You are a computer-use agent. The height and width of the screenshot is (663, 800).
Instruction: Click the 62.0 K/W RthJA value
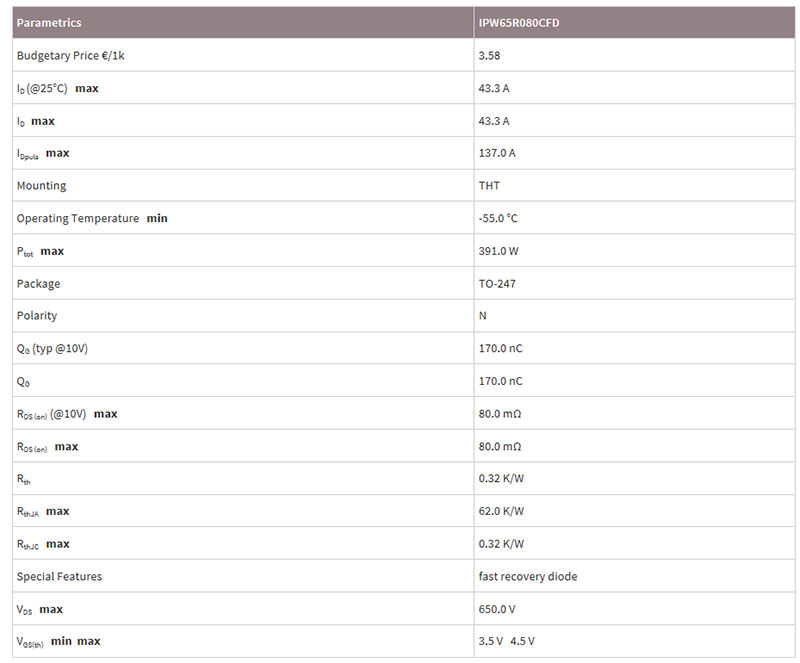coord(501,511)
